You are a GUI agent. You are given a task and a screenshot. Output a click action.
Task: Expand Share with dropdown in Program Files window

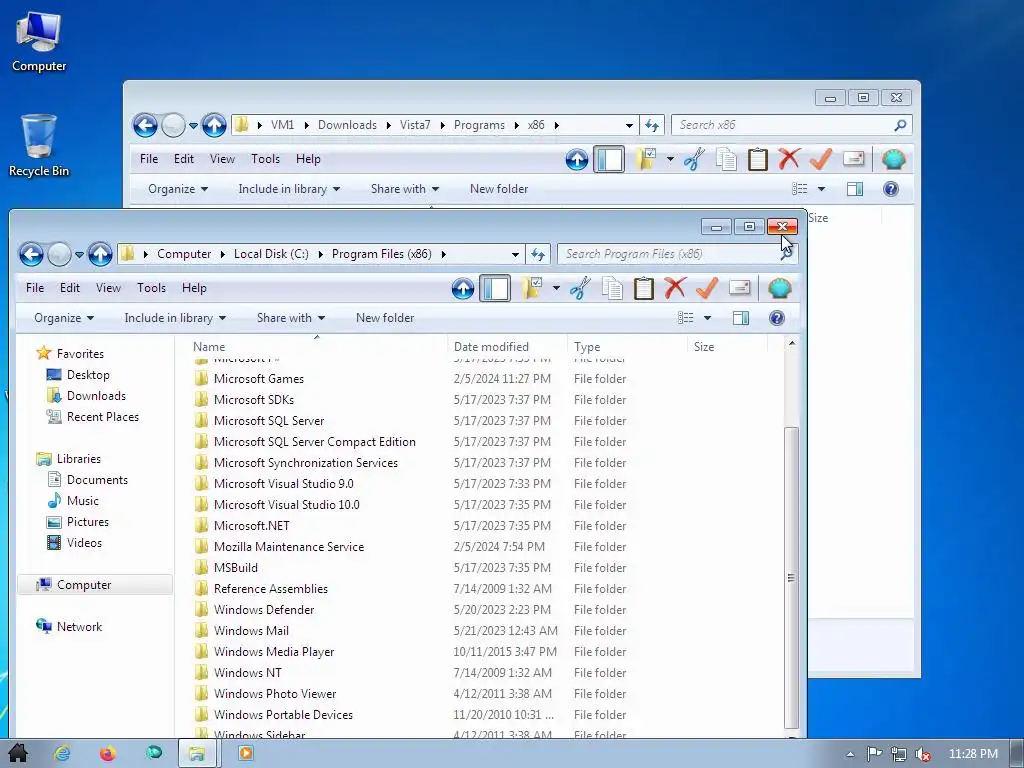pos(291,318)
